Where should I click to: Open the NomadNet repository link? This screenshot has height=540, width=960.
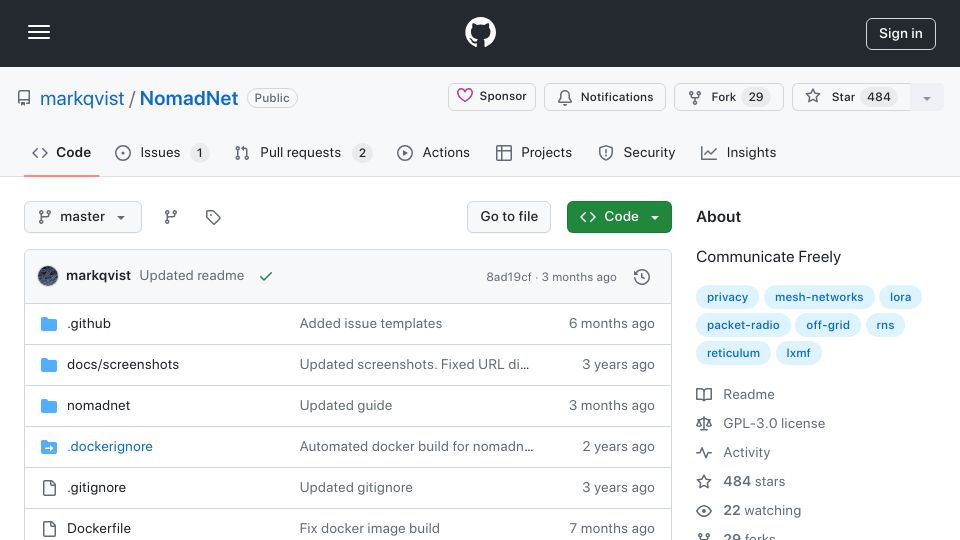(x=189, y=98)
